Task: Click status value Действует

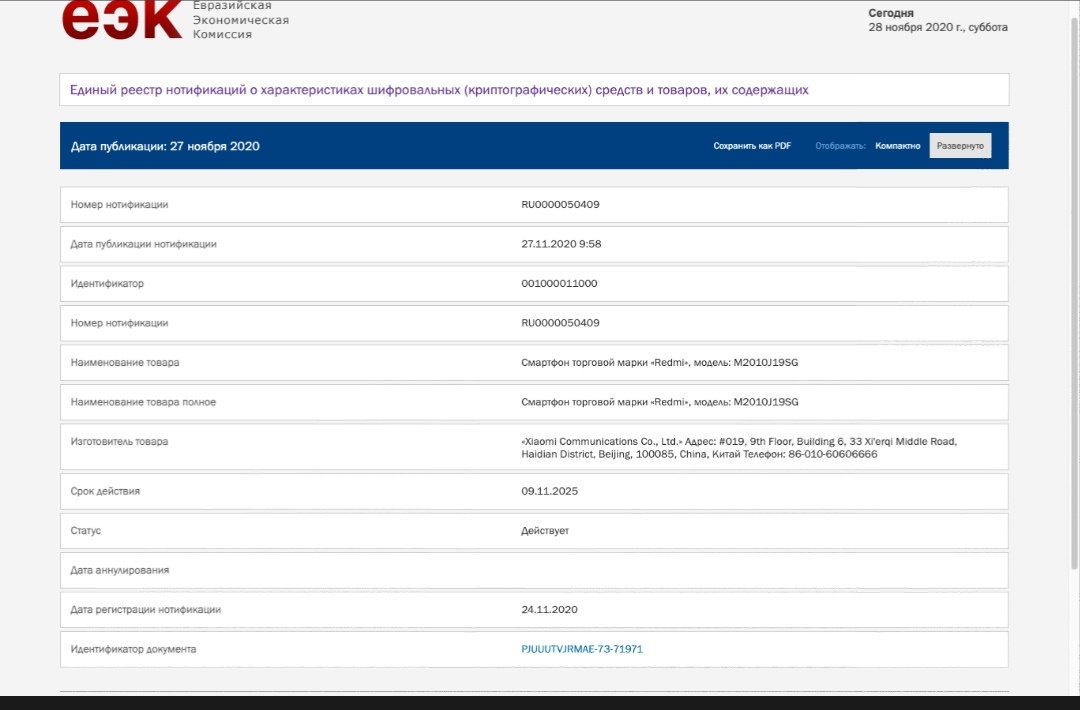Action: pyautogui.click(x=545, y=531)
